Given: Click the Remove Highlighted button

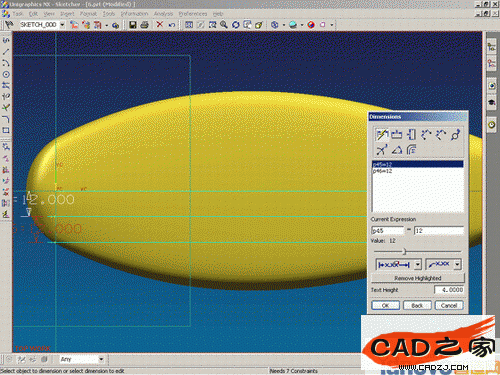Looking at the screenshot, I should click(x=418, y=278).
